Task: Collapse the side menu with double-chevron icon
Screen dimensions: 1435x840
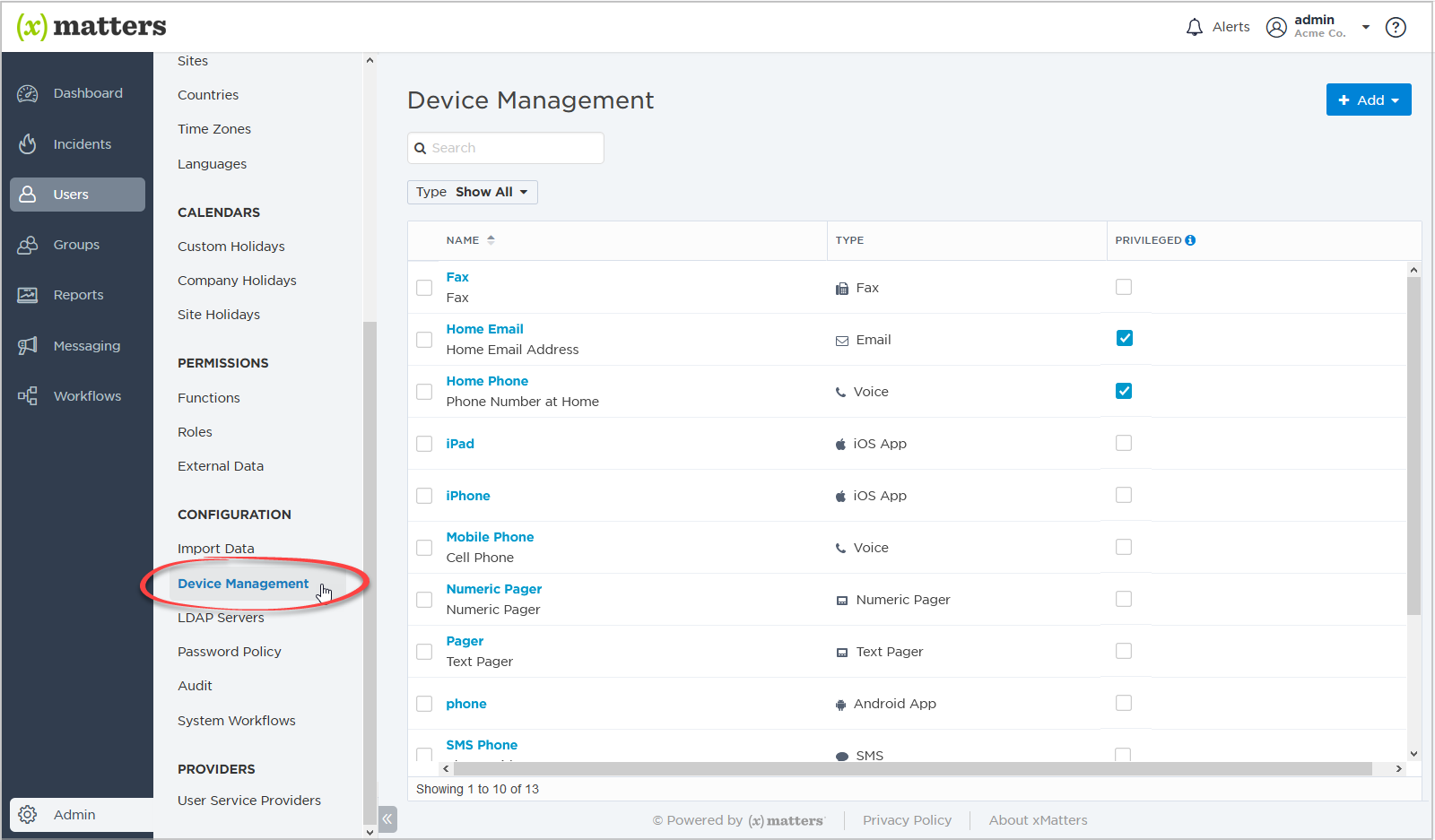Action: 387,818
